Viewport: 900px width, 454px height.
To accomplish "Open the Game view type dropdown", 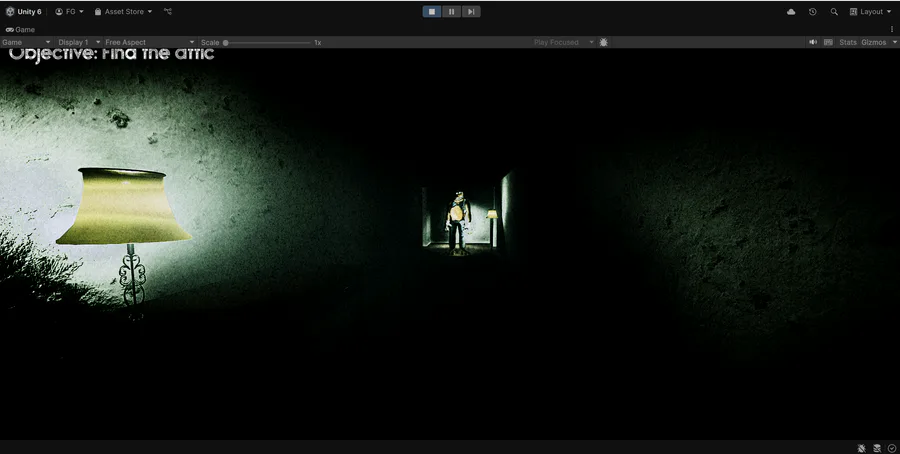I will [x=26, y=42].
